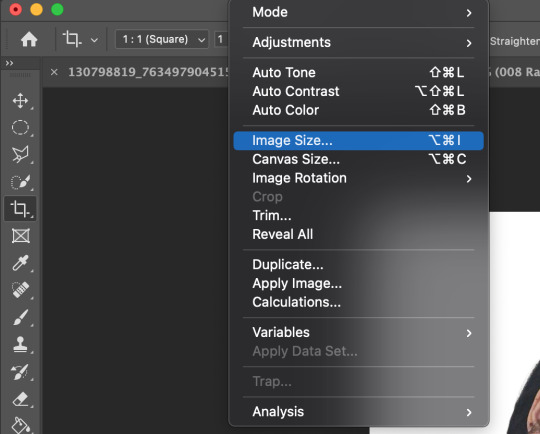
Task: Open the Variables submenu
Action: [x=359, y=332]
